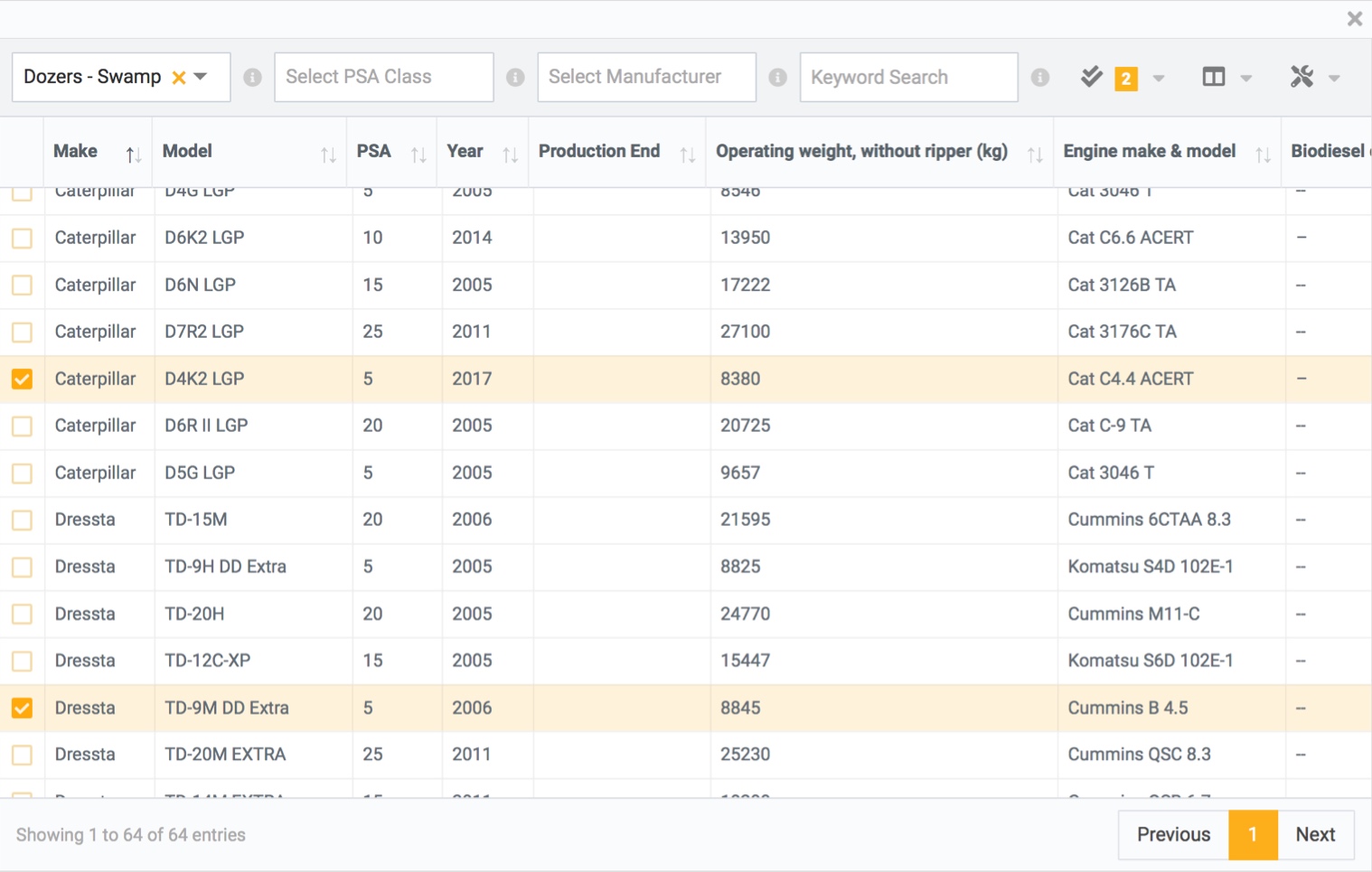Uncheck the Dressta TD-9M DD Extra row

tap(23, 708)
